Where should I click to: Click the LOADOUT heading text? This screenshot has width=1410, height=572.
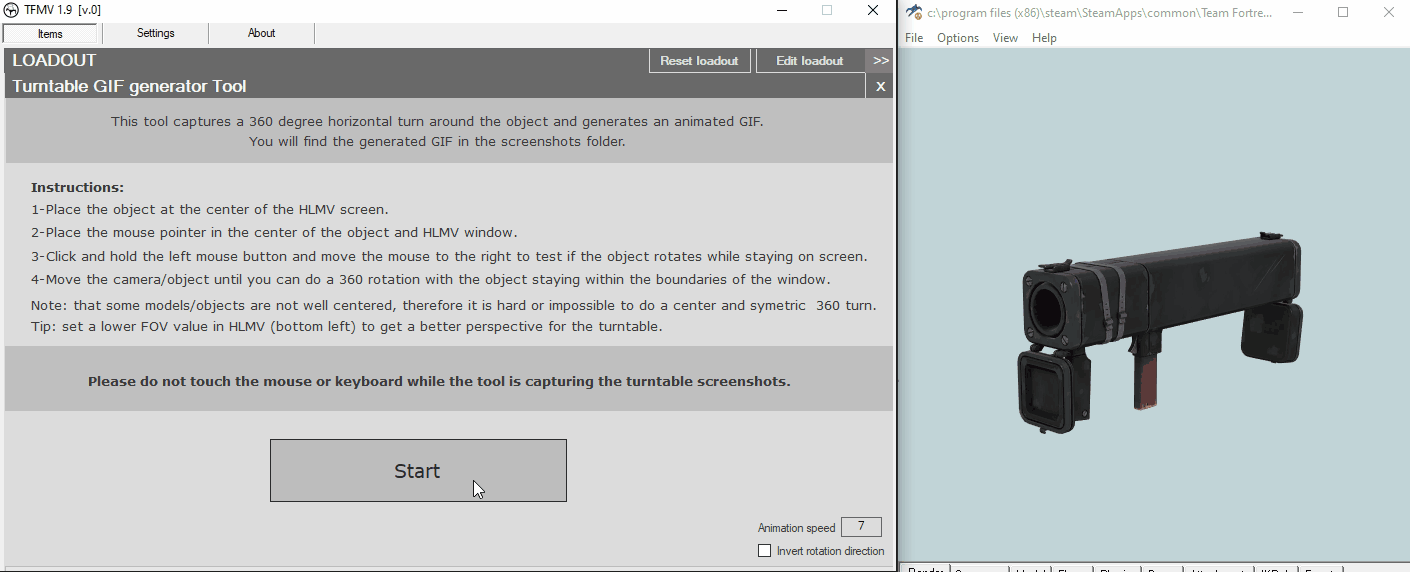point(54,61)
